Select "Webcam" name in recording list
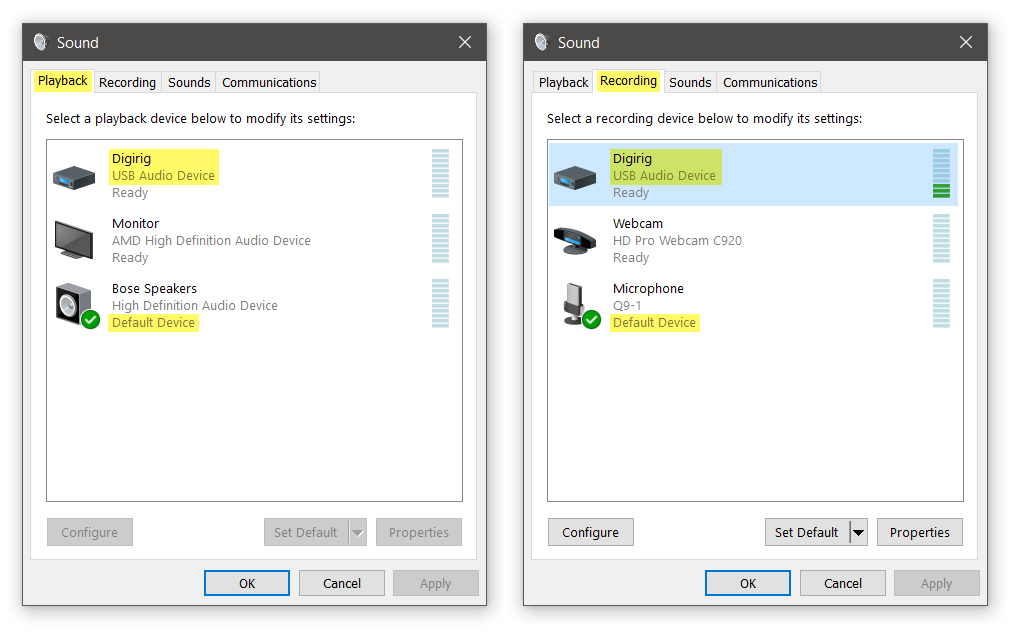Image resolution: width=1013 pixels, height=633 pixels. coord(638,223)
